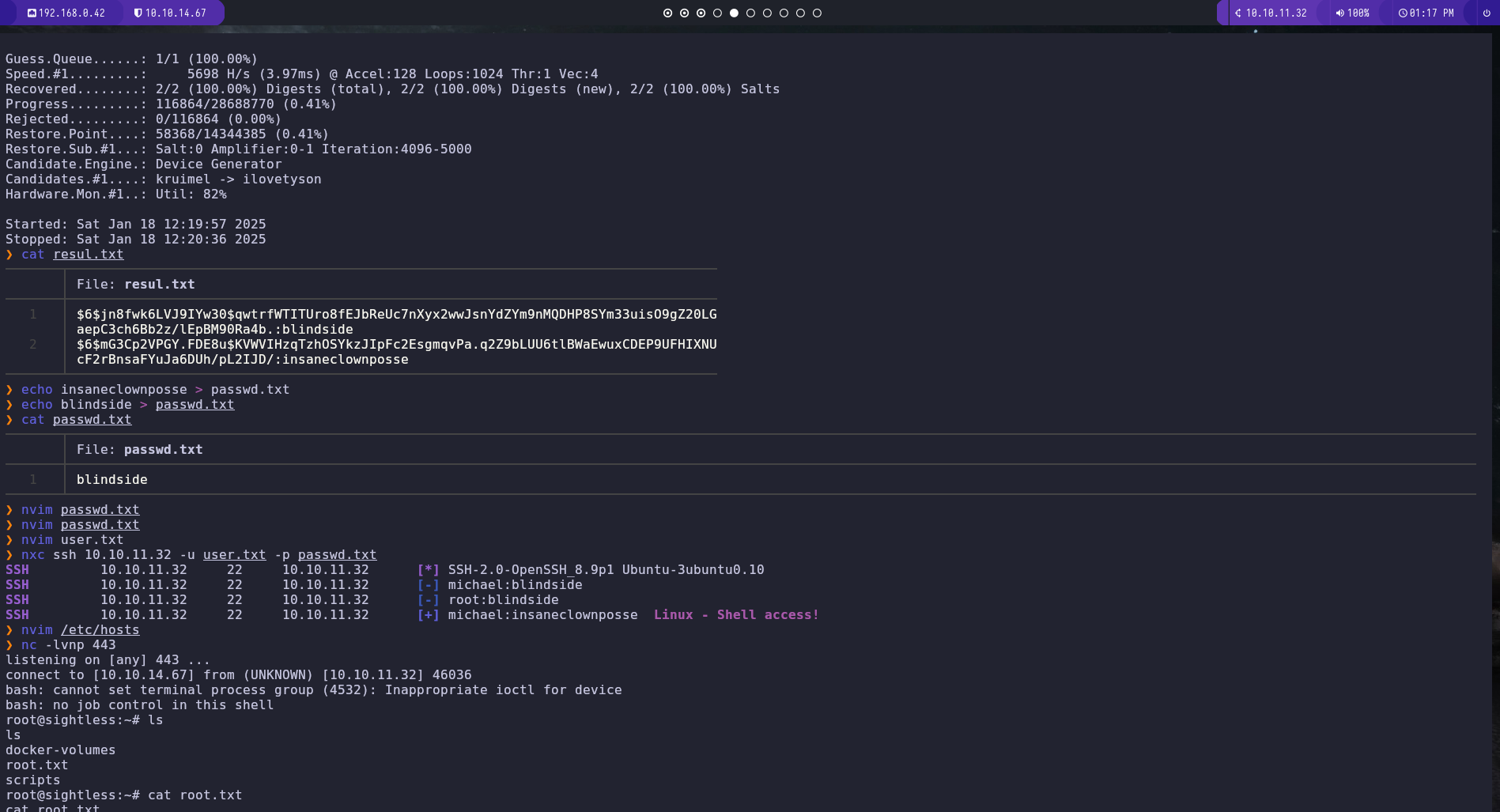Click the VPN IP 10.10.14.67 label
Viewport: 1500px width, 812px height.
click(x=176, y=13)
